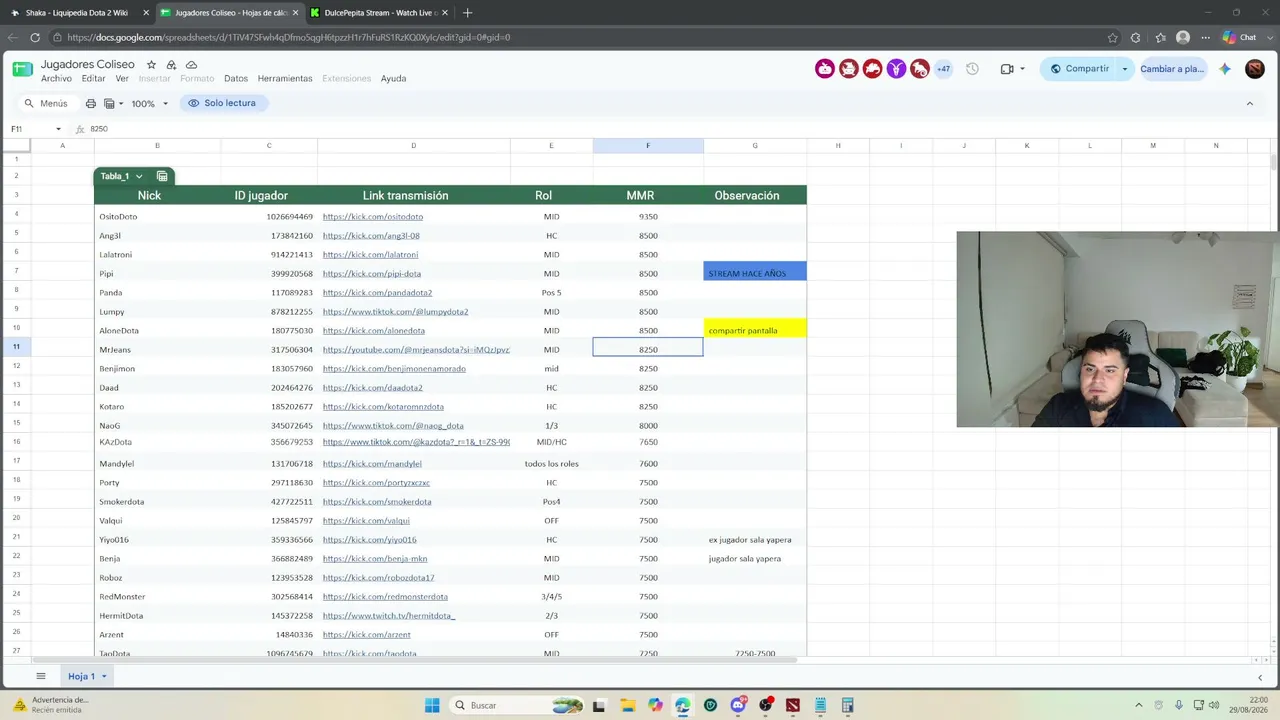The width and height of the screenshot is (1280, 720).
Task: Open the Discord taskbar icon
Action: coord(738,705)
